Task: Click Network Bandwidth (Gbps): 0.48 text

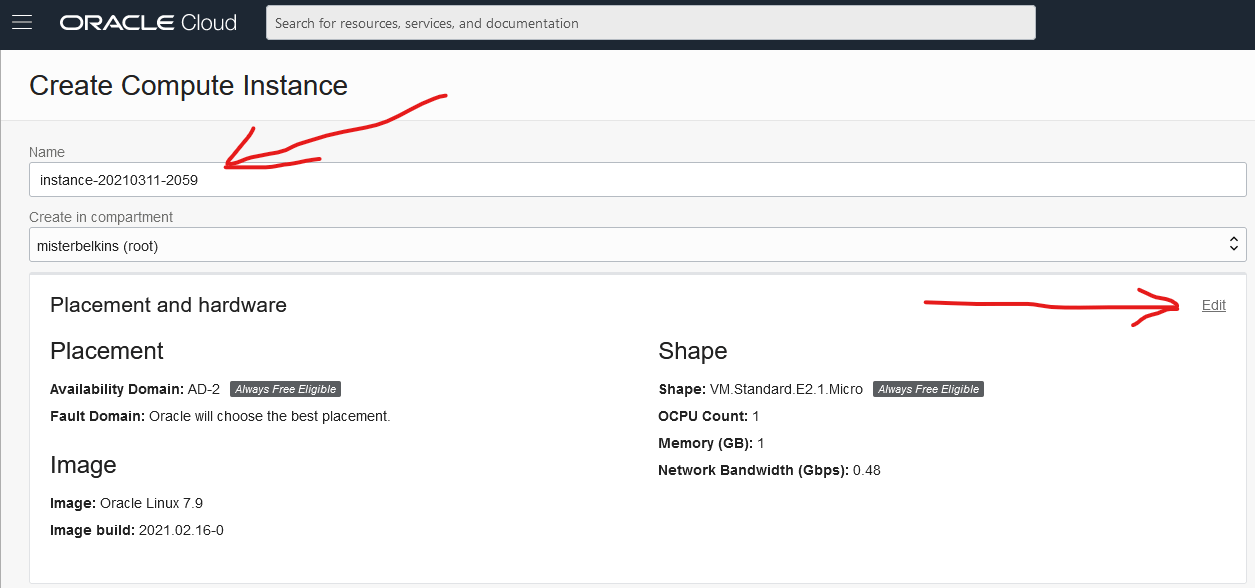Action: point(769,470)
